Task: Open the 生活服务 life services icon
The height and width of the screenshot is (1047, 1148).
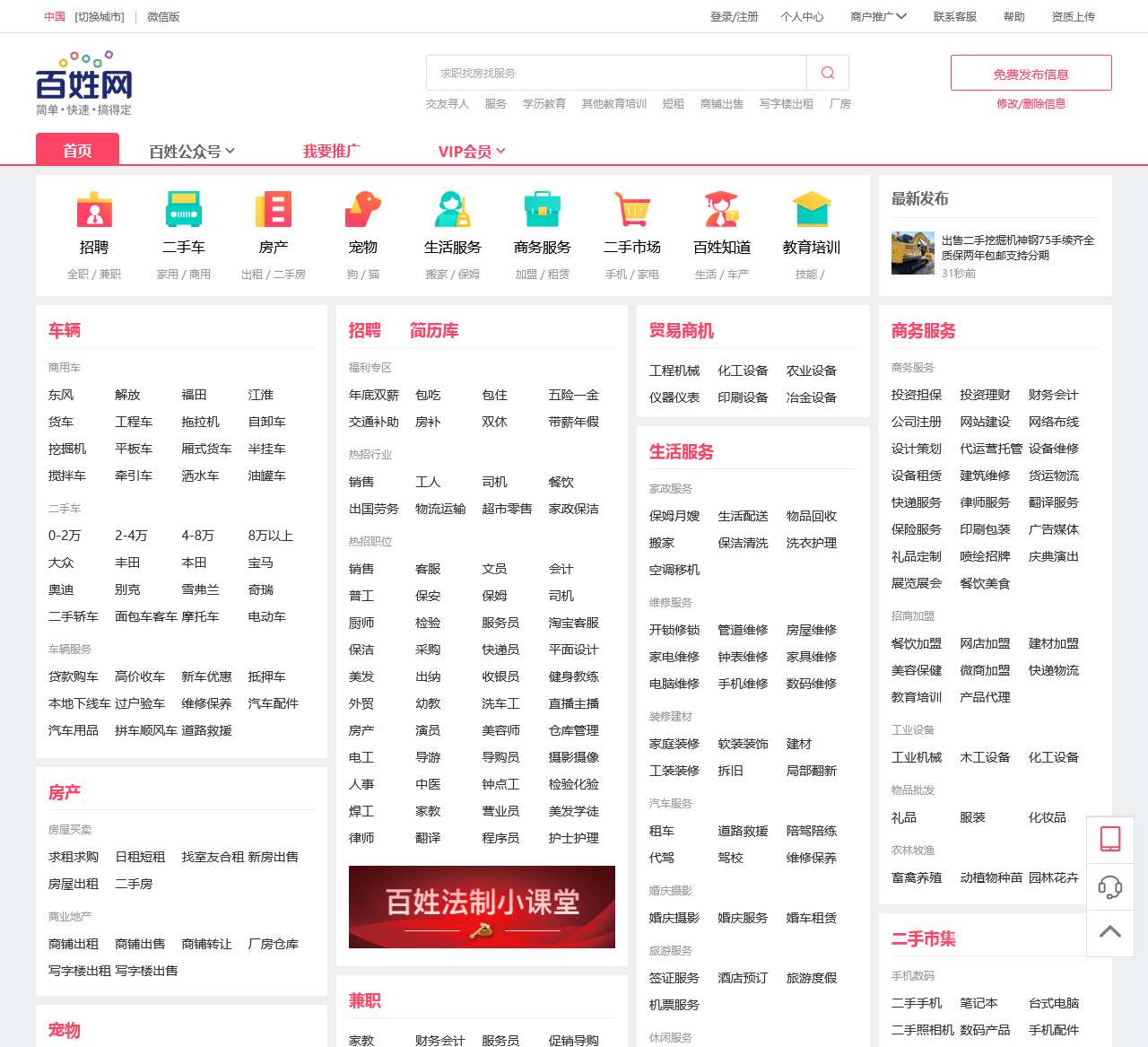Action: (x=453, y=210)
